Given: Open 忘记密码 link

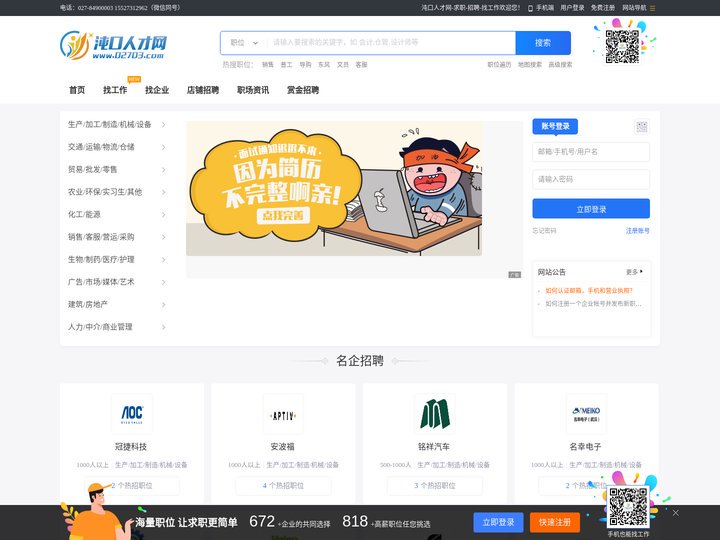Looking at the screenshot, I should pos(544,231).
